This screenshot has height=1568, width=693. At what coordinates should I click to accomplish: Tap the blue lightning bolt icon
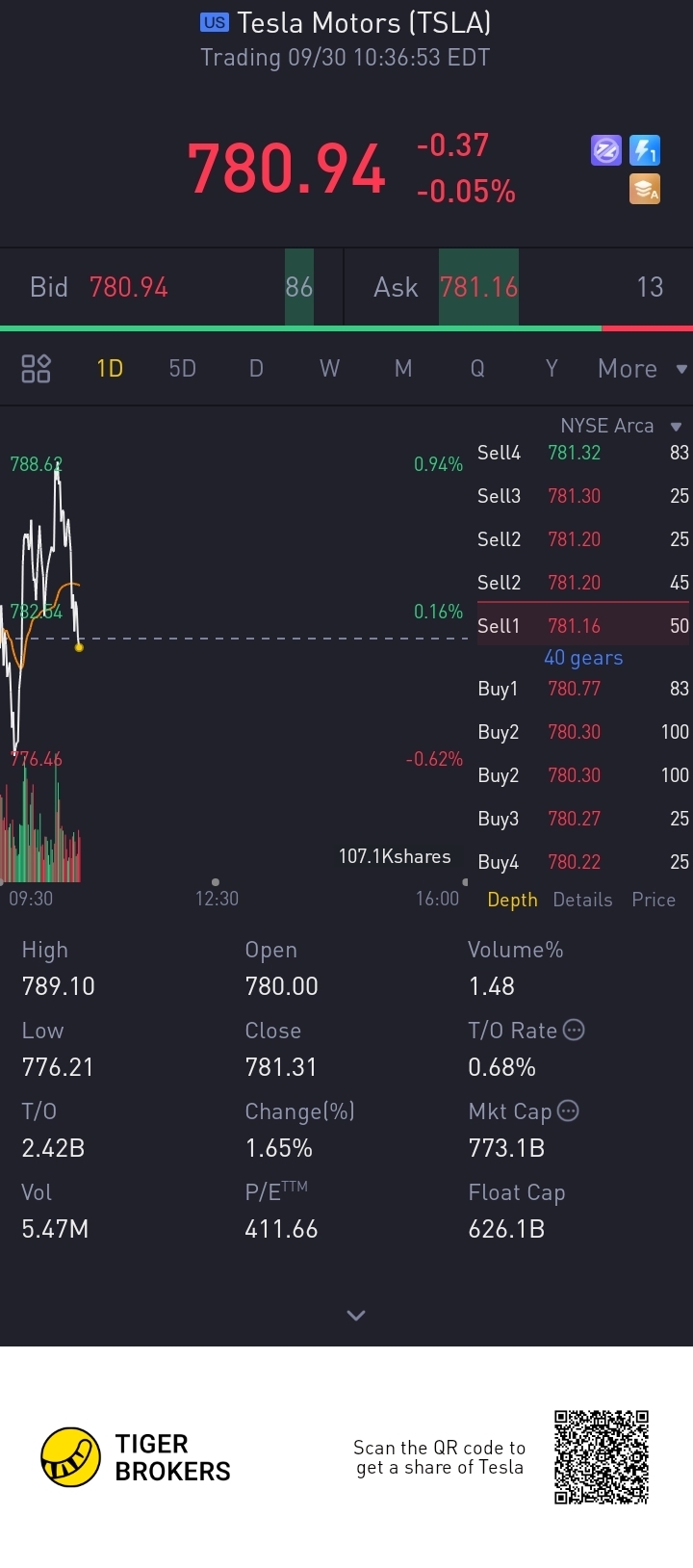(645, 150)
